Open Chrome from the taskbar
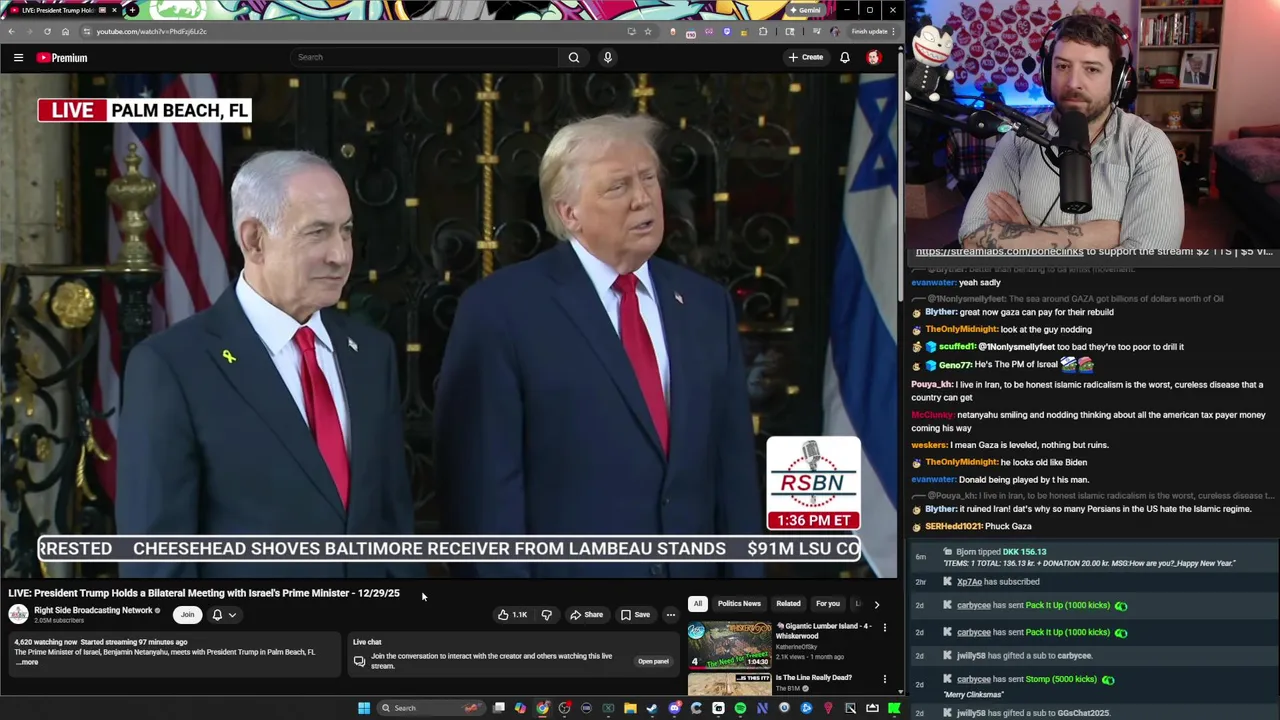This screenshot has width=1280, height=720. 542,708
